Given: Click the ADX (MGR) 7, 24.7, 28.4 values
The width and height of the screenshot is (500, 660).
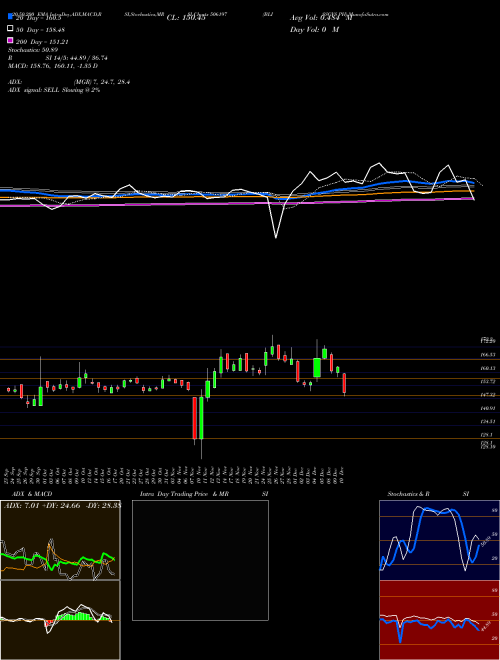Looking at the screenshot, I should (101, 82).
